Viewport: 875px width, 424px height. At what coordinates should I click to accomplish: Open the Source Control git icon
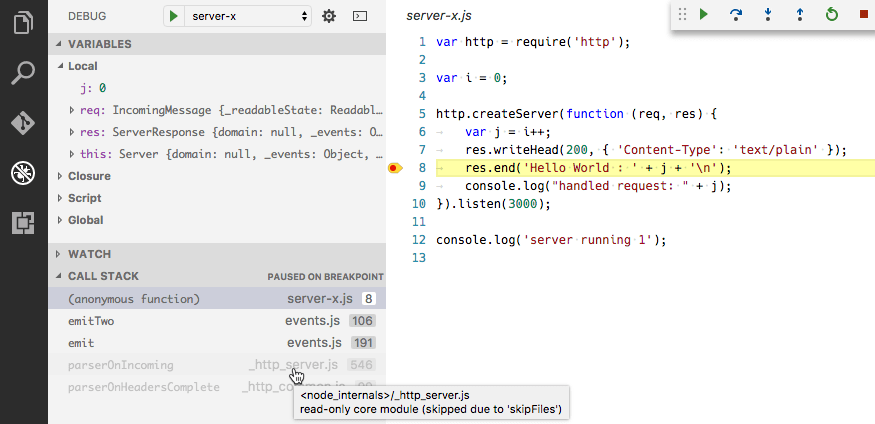[23, 123]
